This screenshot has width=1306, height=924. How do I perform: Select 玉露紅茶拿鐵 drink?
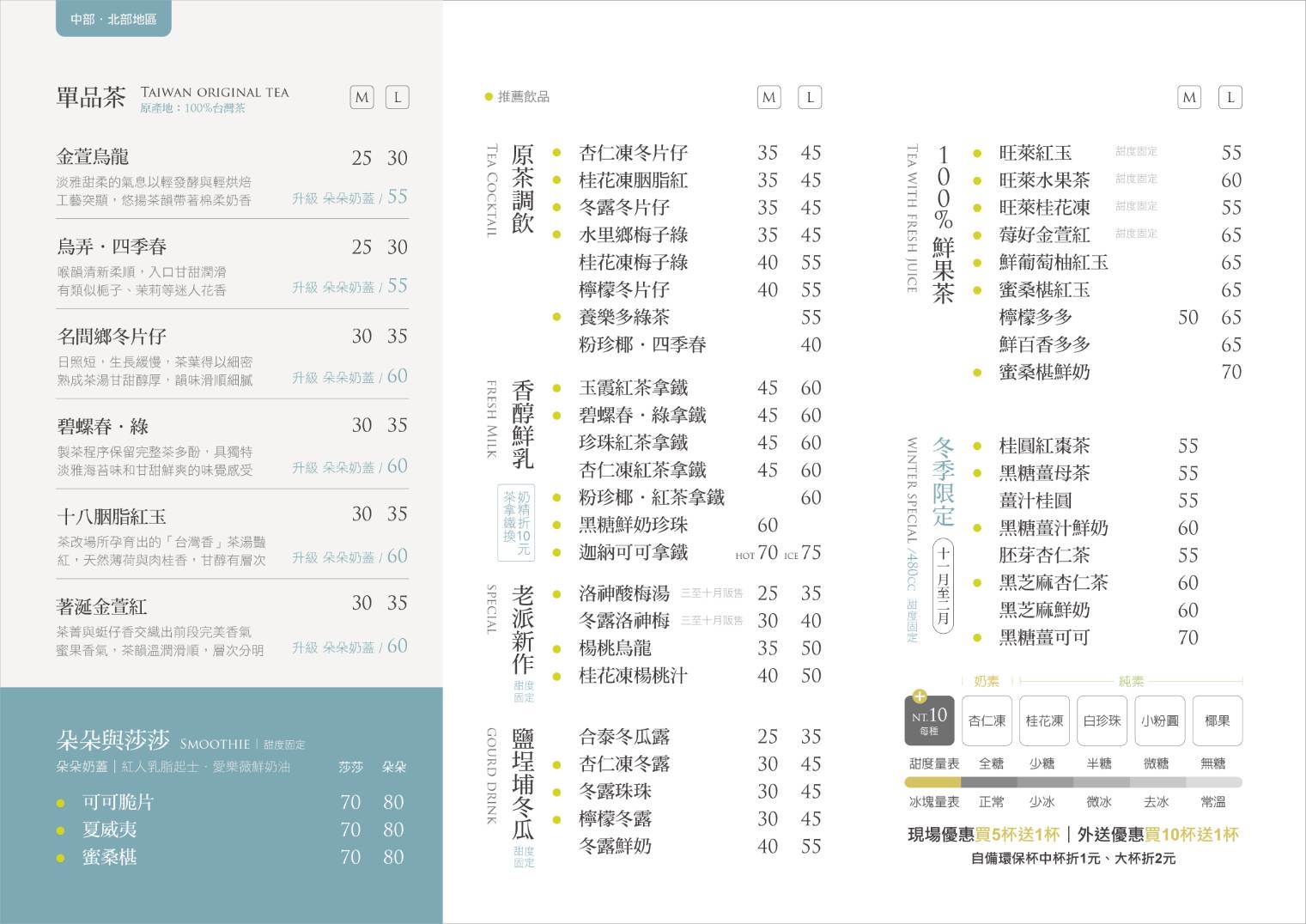pos(633,388)
